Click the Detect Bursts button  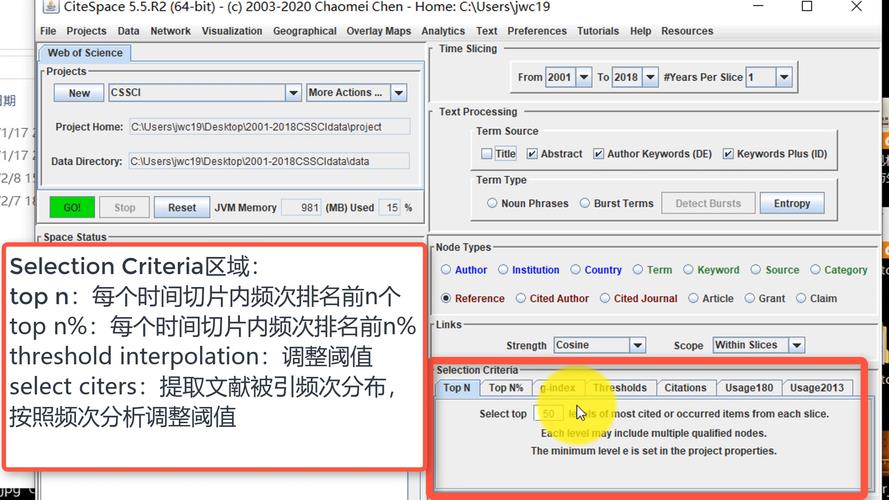pos(708,204)
